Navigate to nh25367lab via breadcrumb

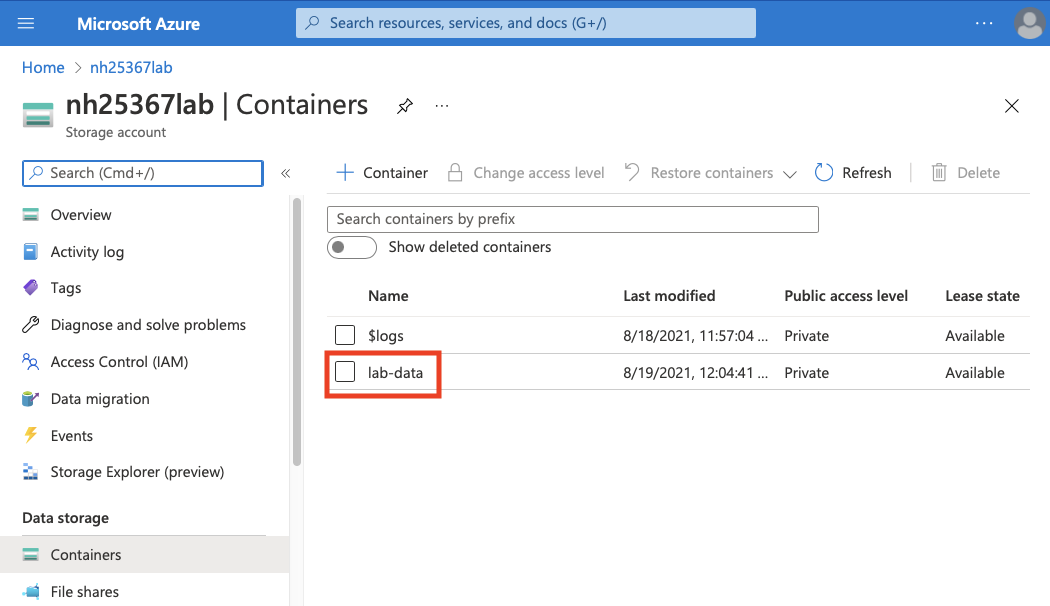coord(130,67)
